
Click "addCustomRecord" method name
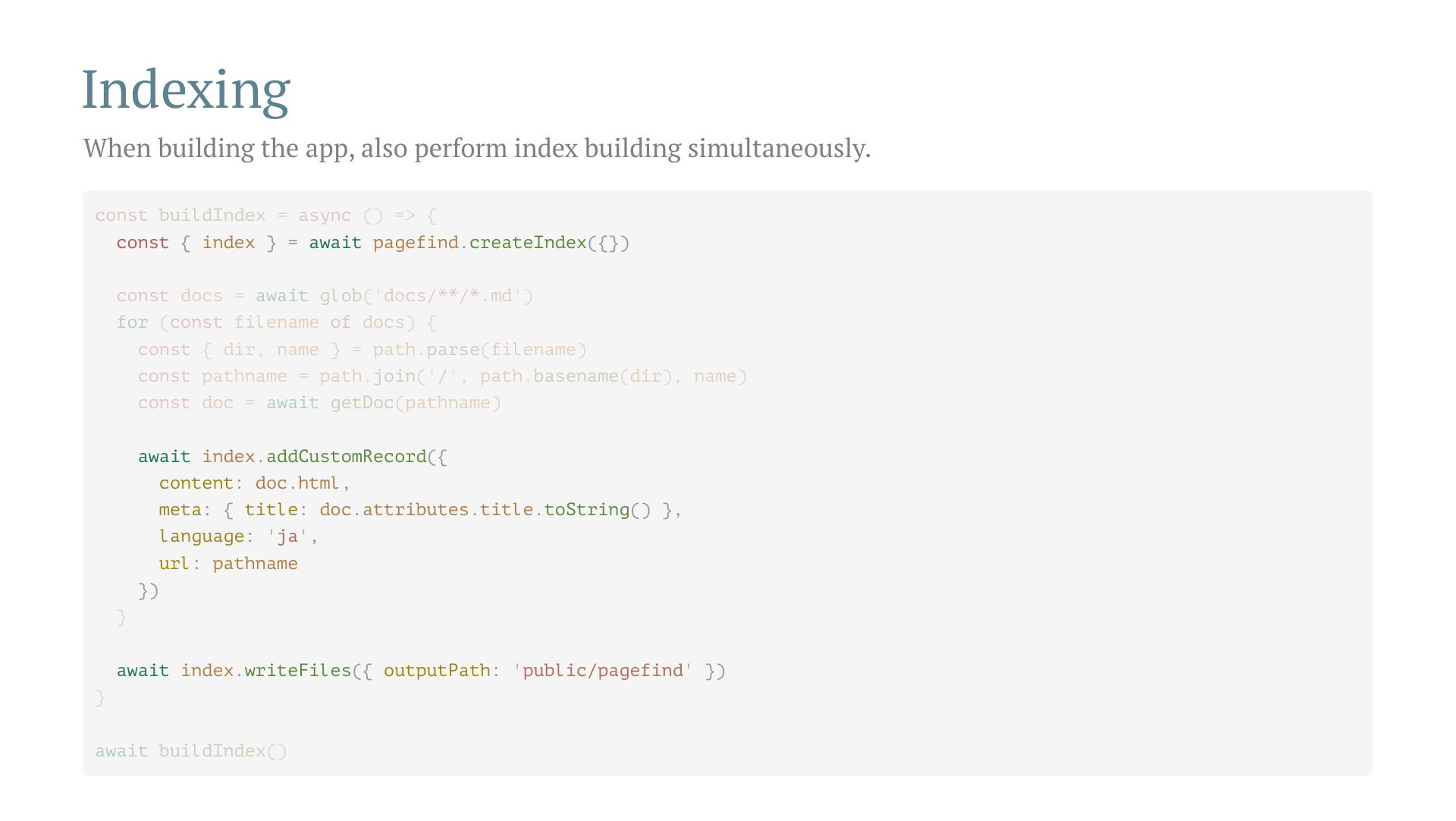[x=346, y=457]
